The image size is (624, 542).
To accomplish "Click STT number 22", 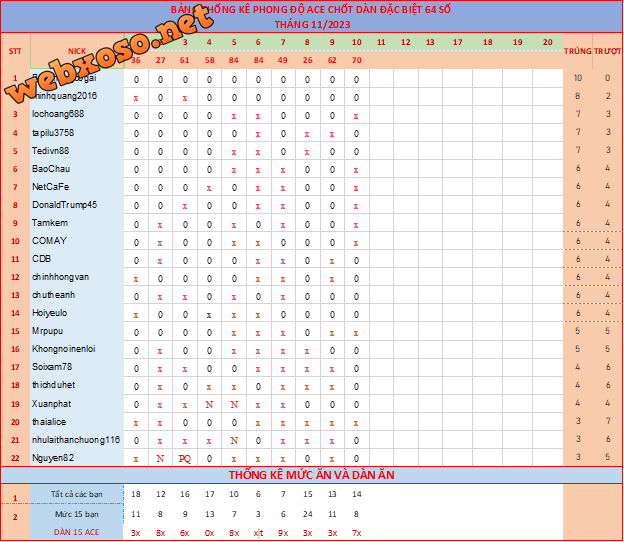I will pos(15,458).
